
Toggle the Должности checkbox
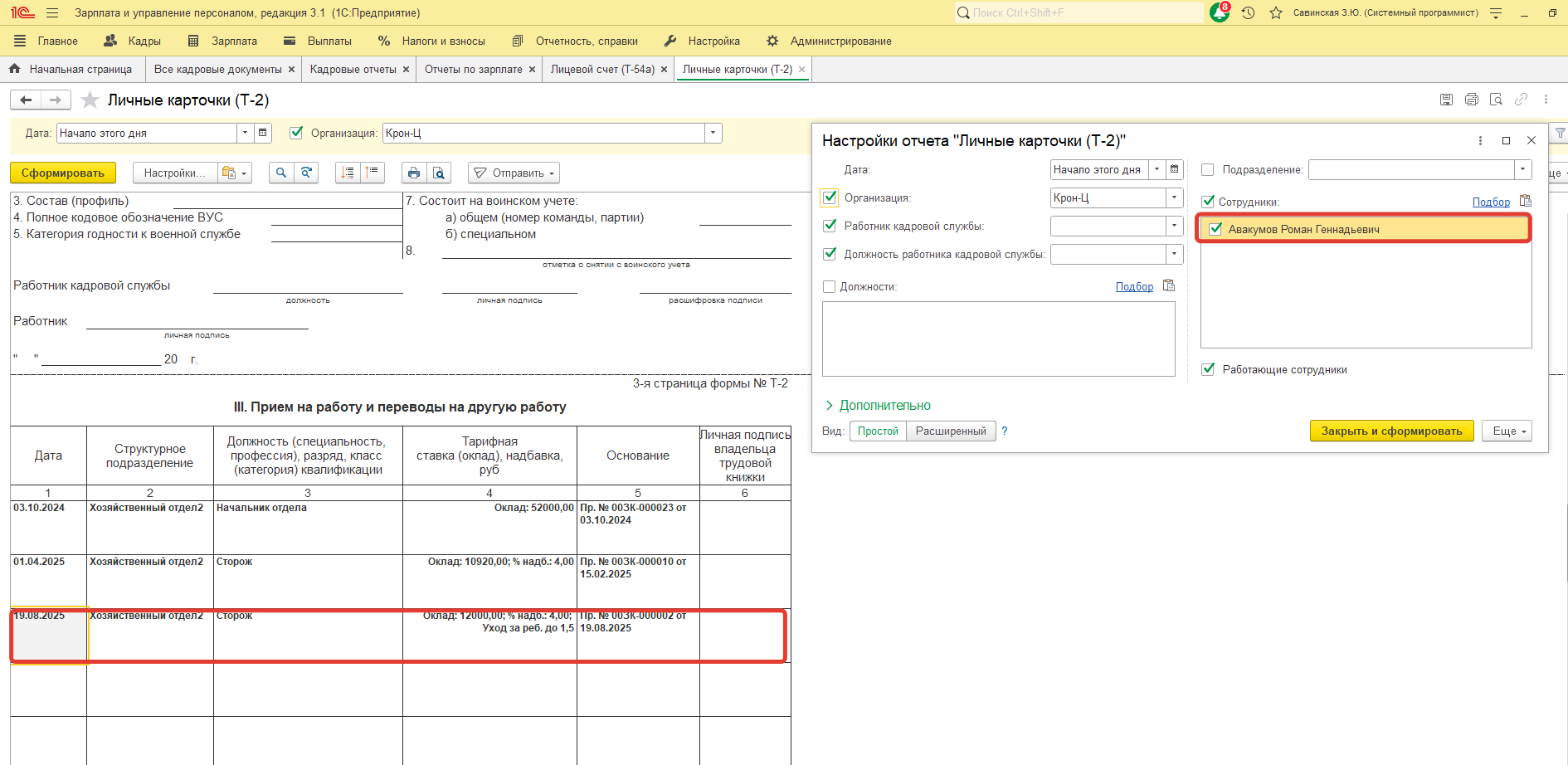tap(829, 286)
